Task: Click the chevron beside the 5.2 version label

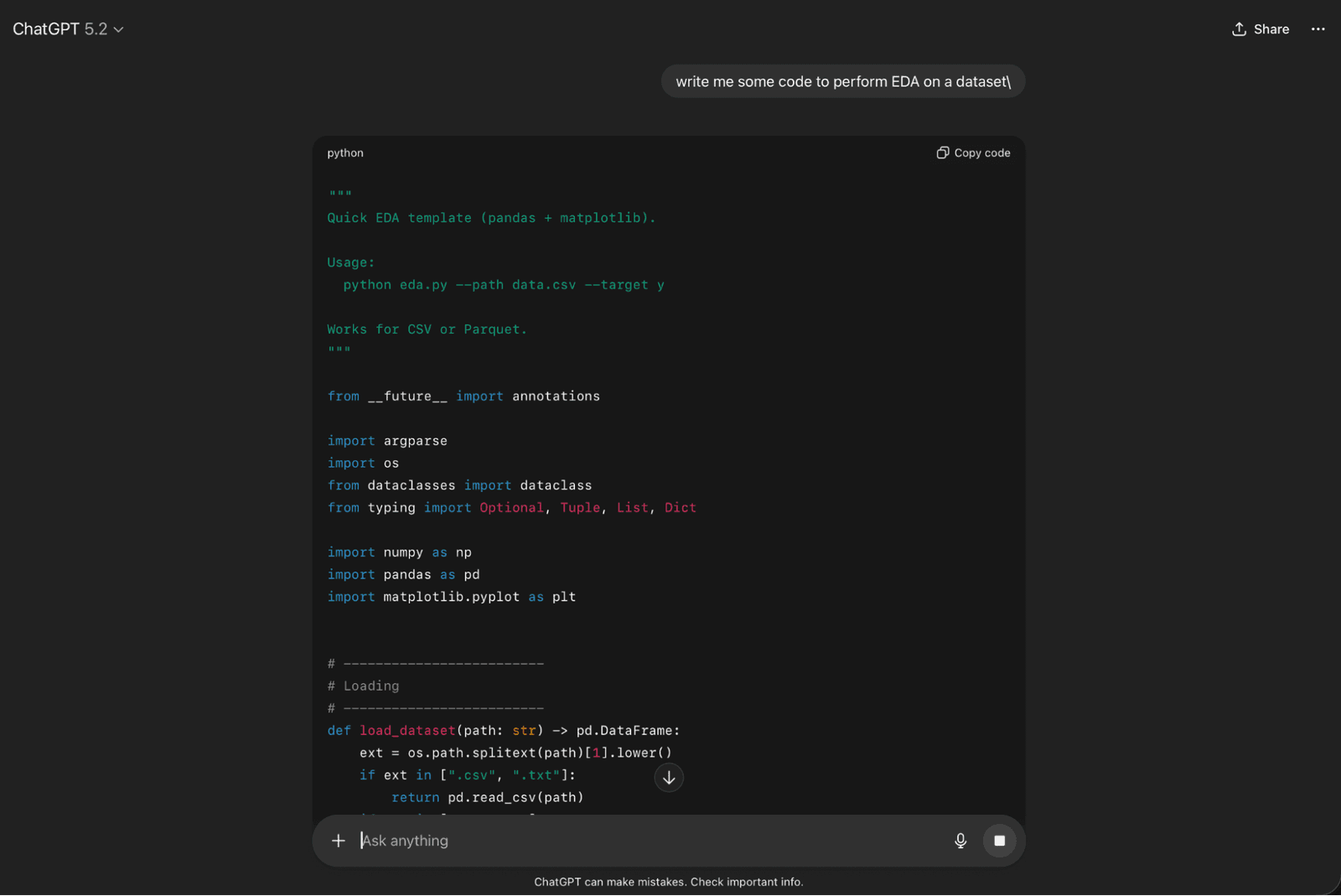Action: tap(119, 30)
